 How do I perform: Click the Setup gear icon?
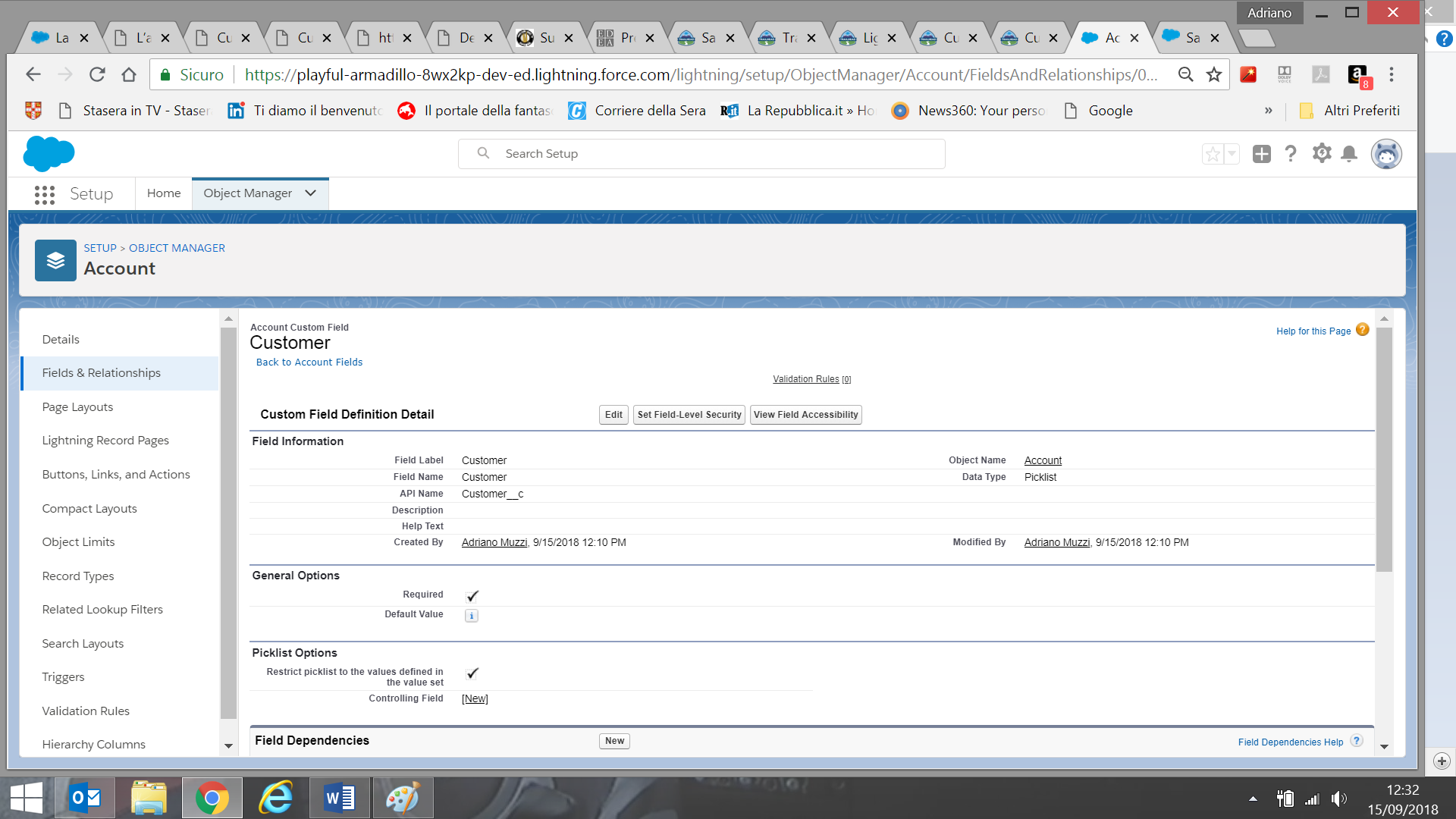[1322, 154]
